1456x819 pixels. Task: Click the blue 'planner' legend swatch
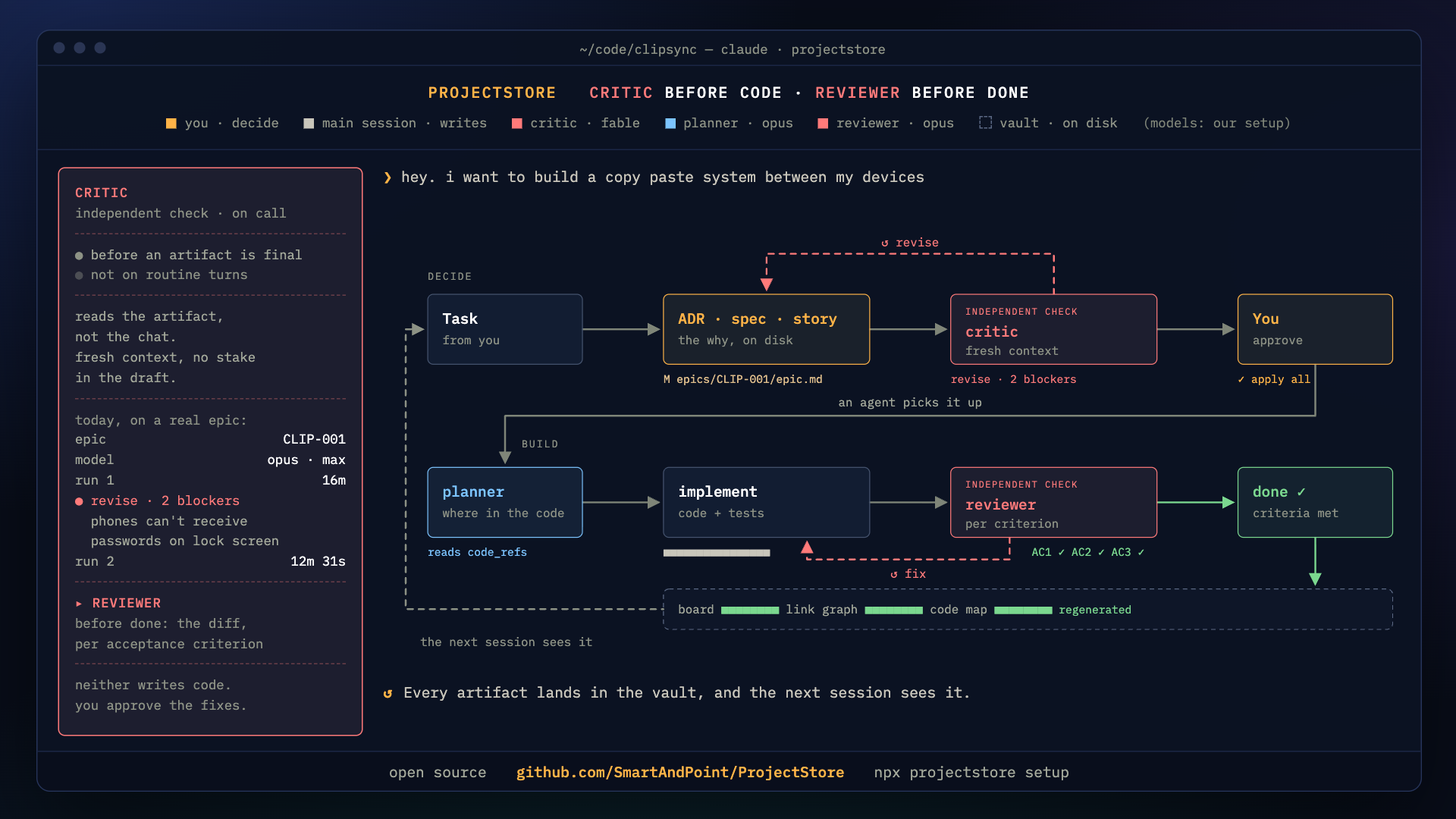(x=670, y=124)
